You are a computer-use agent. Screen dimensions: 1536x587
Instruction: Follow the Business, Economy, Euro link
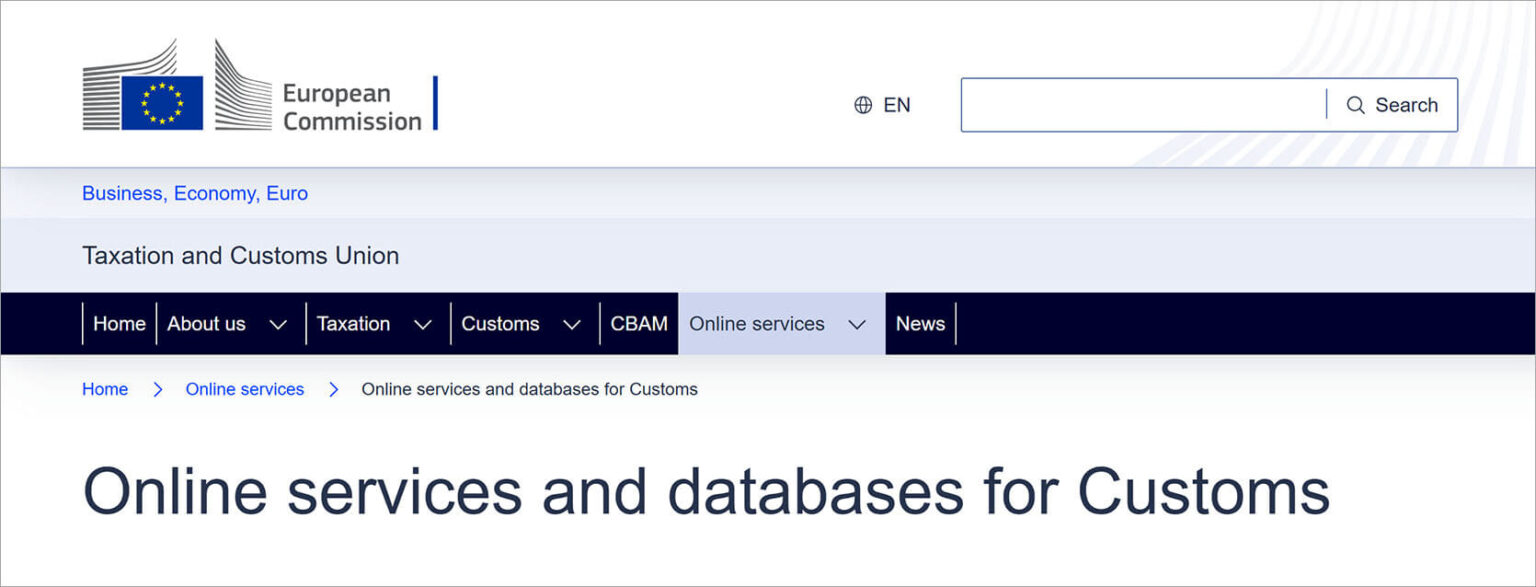(x=195, y=193)
